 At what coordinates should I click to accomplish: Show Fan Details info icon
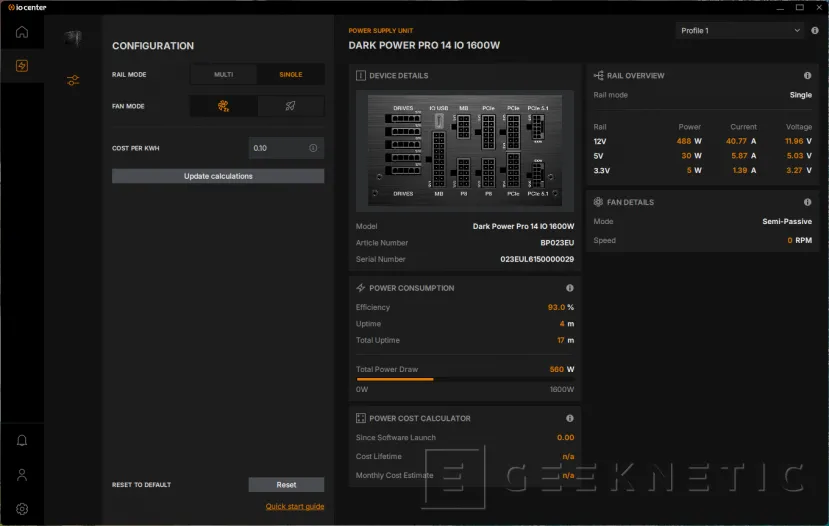pyautogui.click(x=807, y=202)
